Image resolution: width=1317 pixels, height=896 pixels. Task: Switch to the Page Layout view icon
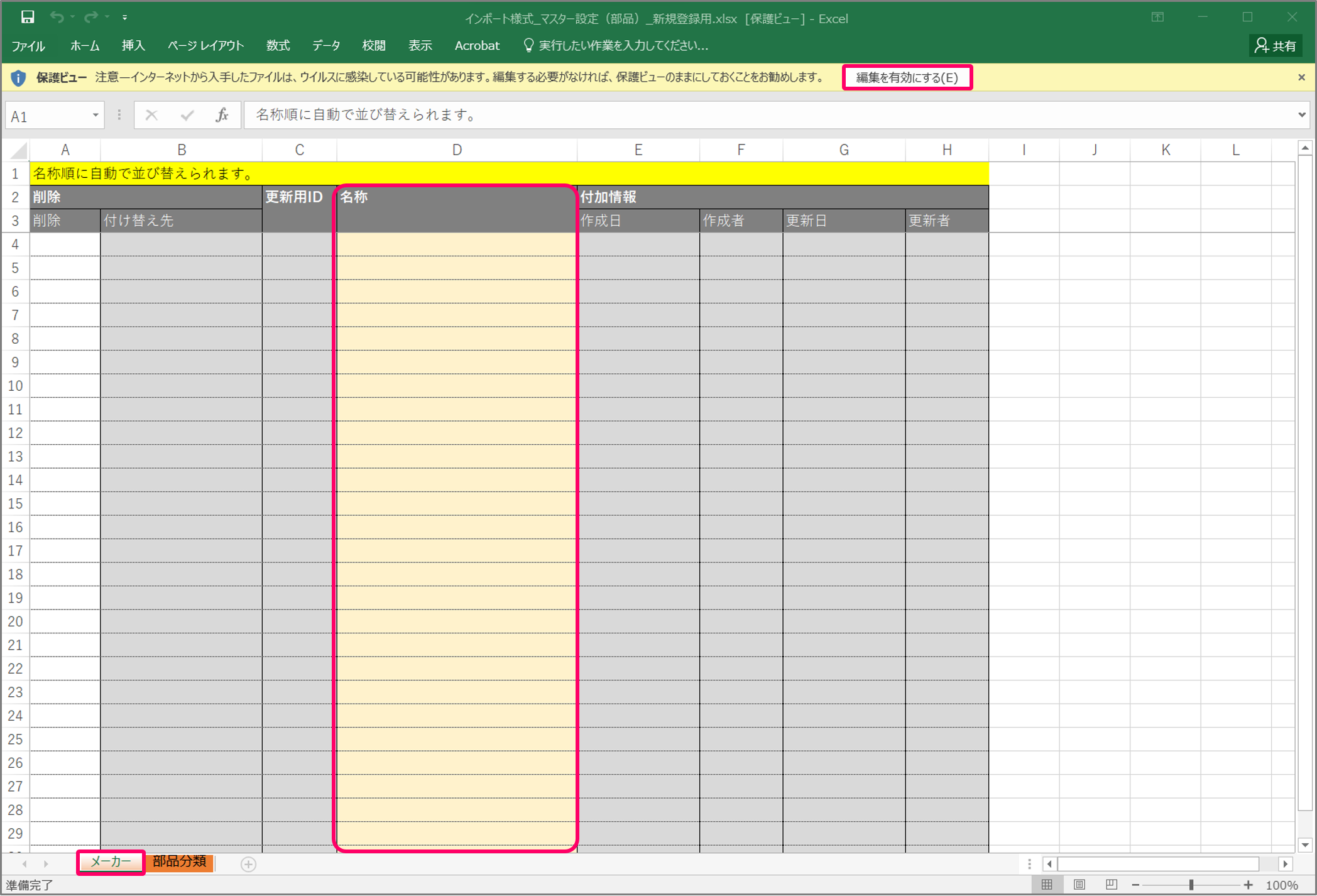tap(1079, 884)
